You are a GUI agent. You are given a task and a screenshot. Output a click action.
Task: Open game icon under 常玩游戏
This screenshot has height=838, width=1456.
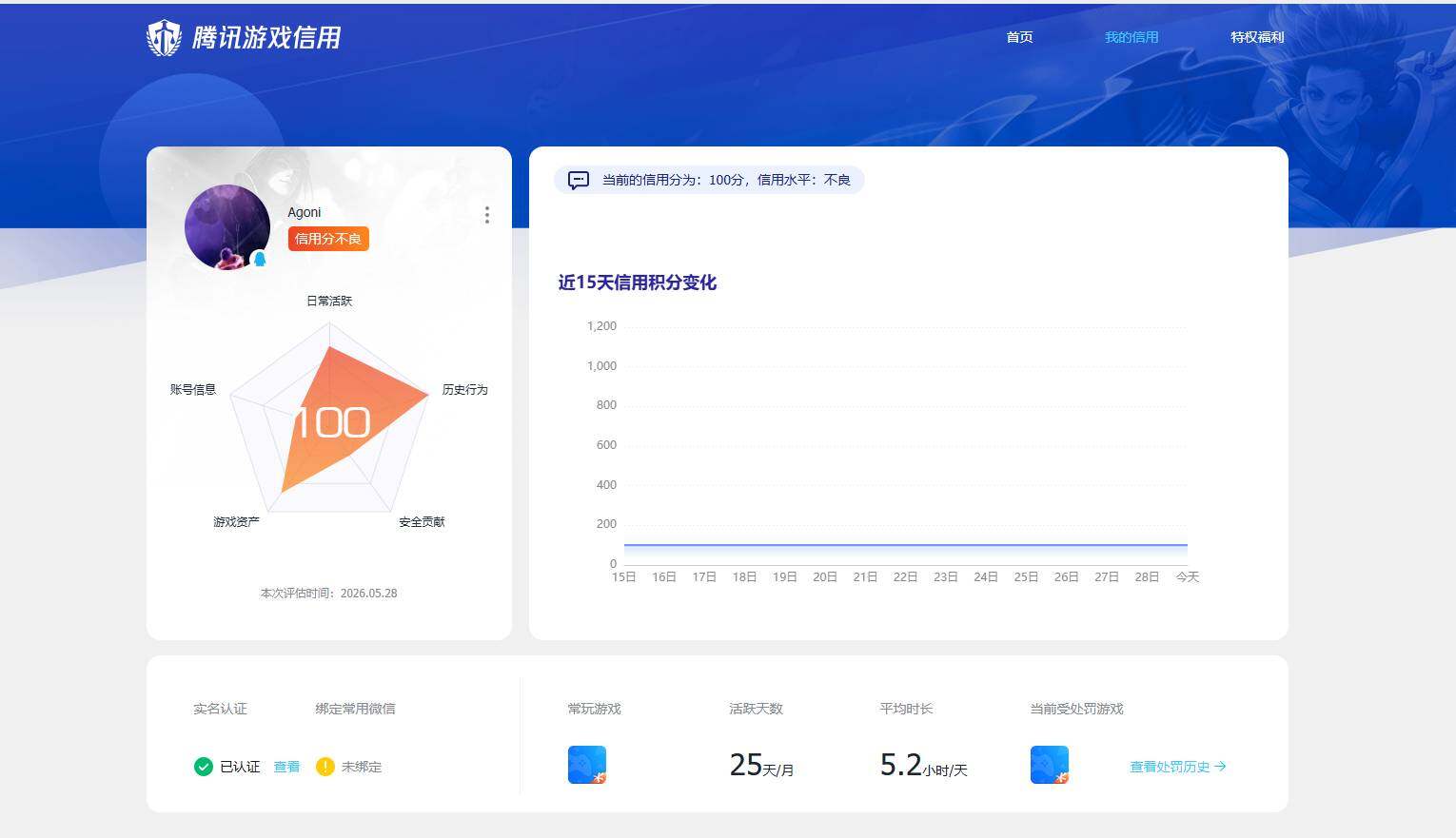(x=587, y=765)
